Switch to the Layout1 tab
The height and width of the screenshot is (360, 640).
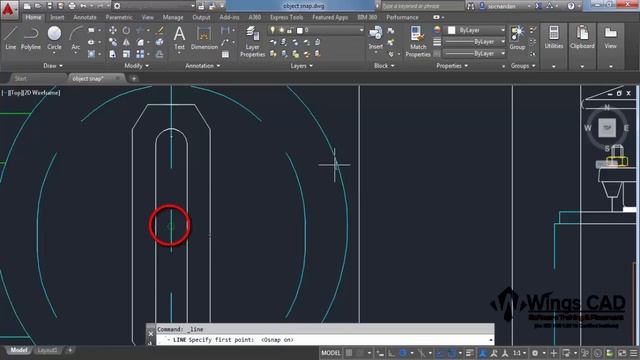(x=47, y=350)
